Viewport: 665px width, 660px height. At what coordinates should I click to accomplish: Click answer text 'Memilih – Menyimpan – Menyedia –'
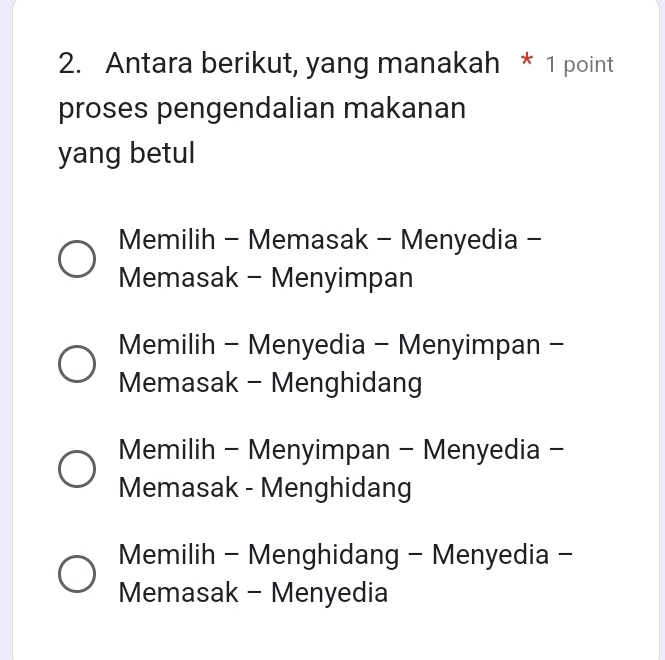pyautogui.click(x=340, y=450)
